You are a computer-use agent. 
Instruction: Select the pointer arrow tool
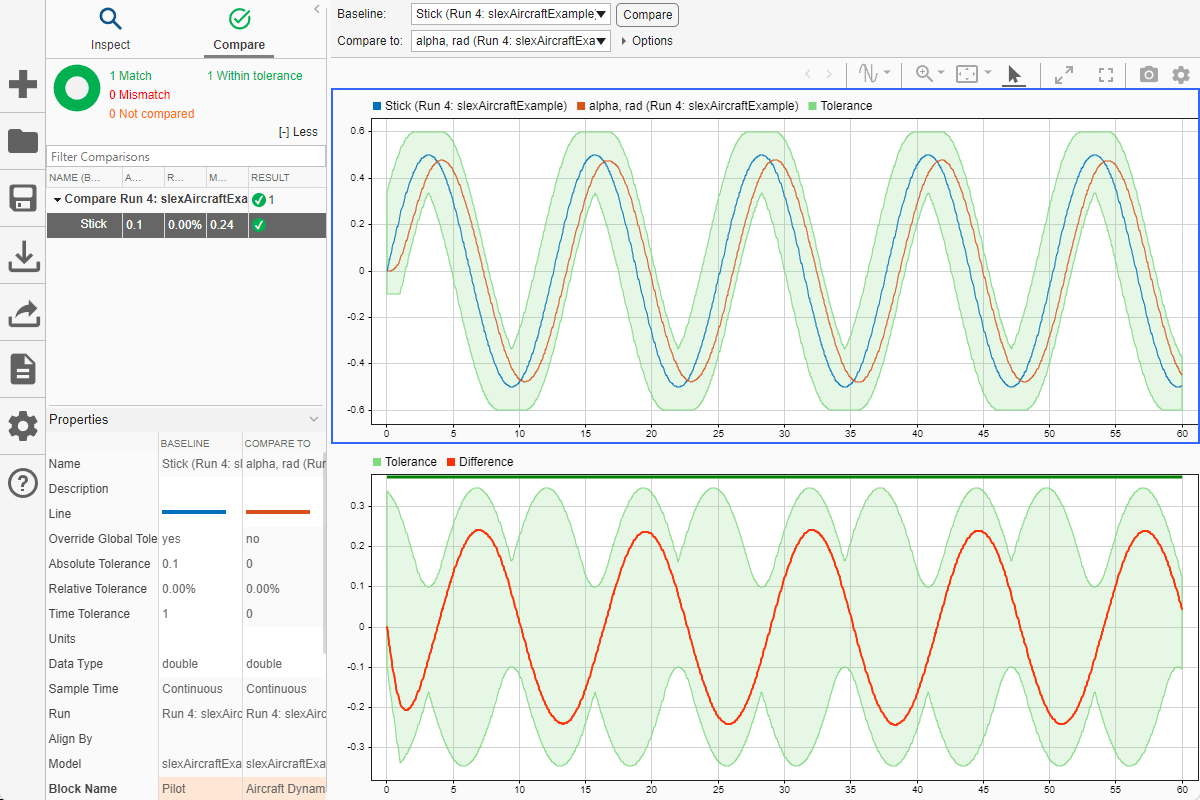click(x=1013, y=74)
